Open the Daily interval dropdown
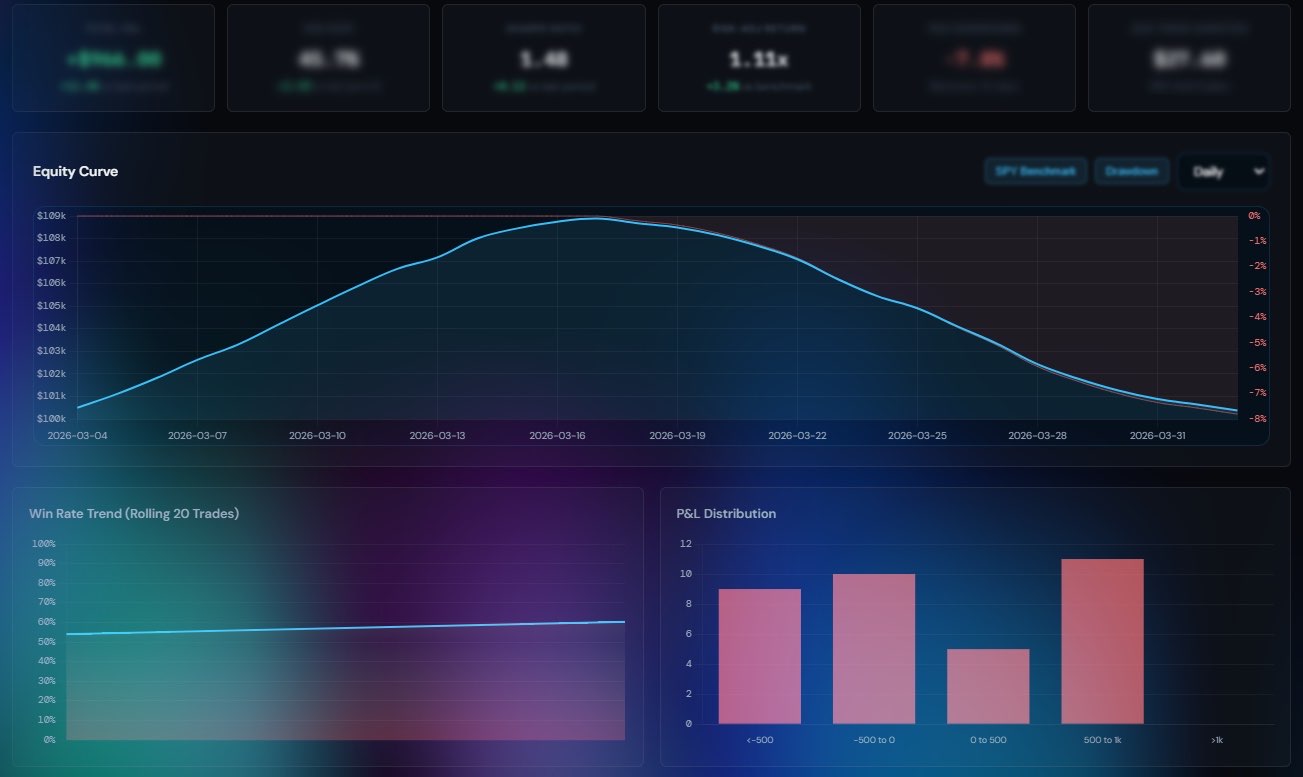1303x777 pixels. pyautogui.click(x=1223, y=171)
